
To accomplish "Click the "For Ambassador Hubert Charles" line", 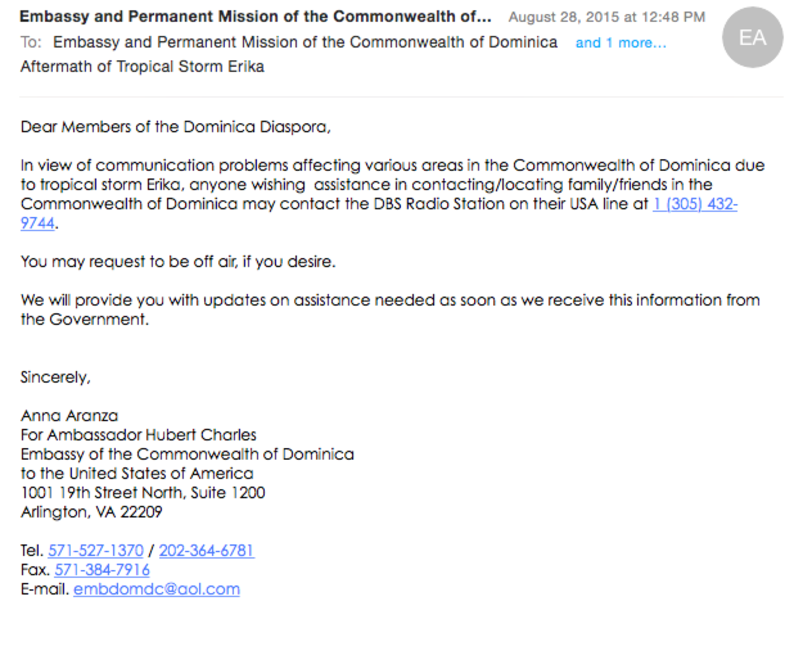I will pos(139,434).
